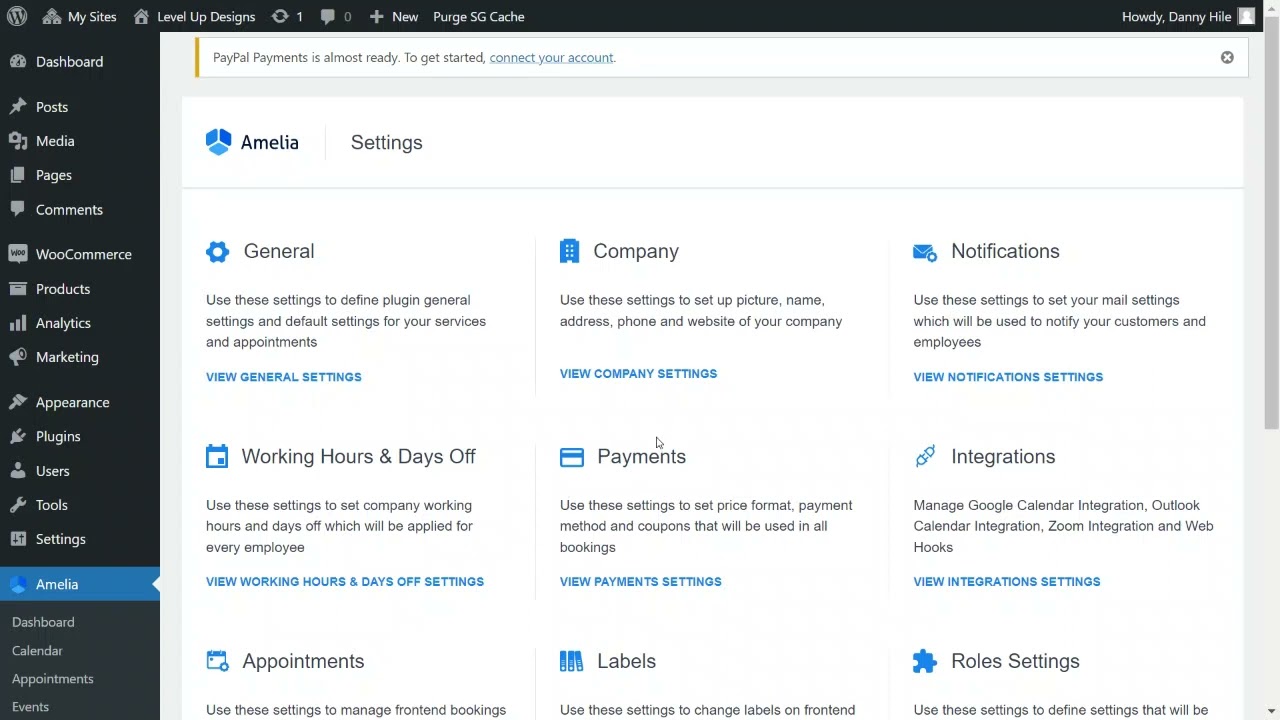The width and height of the screenshot is (1280, 720).
Task: Open the Amelia menu in sidebar
Action: tap(80, 584)
